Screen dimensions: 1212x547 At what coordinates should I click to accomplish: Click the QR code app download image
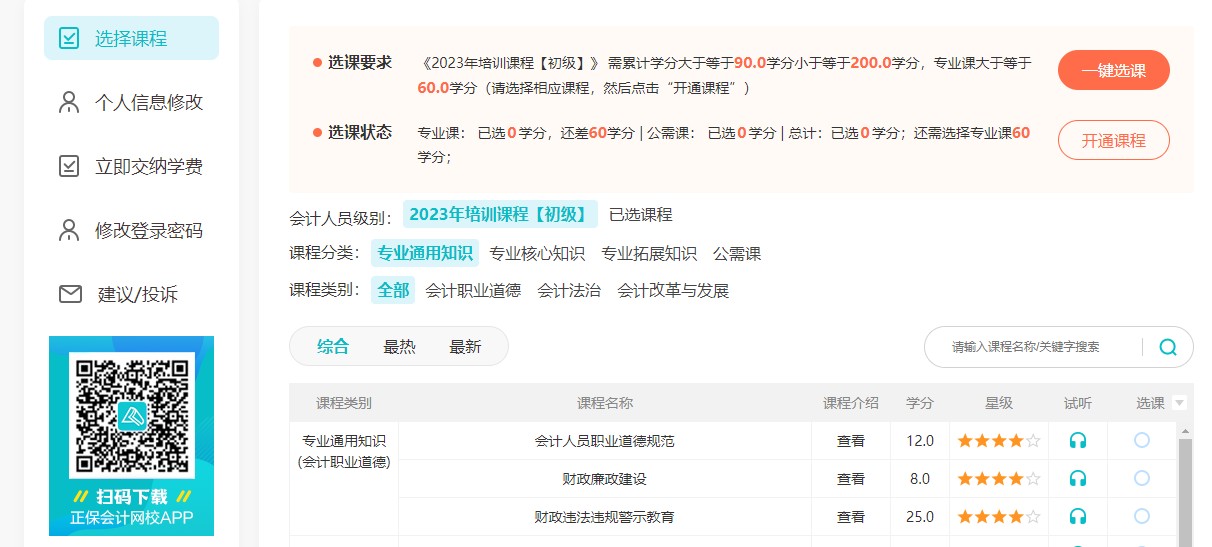(131, 414)
